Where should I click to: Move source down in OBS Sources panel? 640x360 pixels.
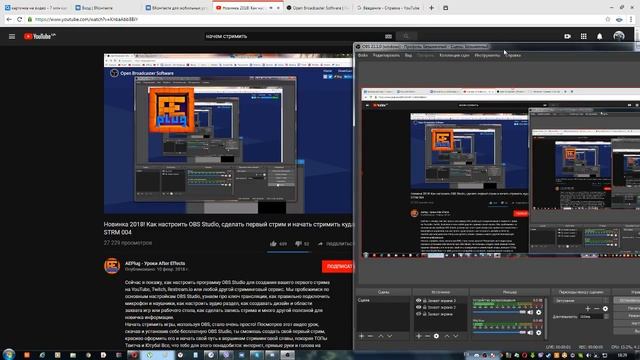(456, 336)
